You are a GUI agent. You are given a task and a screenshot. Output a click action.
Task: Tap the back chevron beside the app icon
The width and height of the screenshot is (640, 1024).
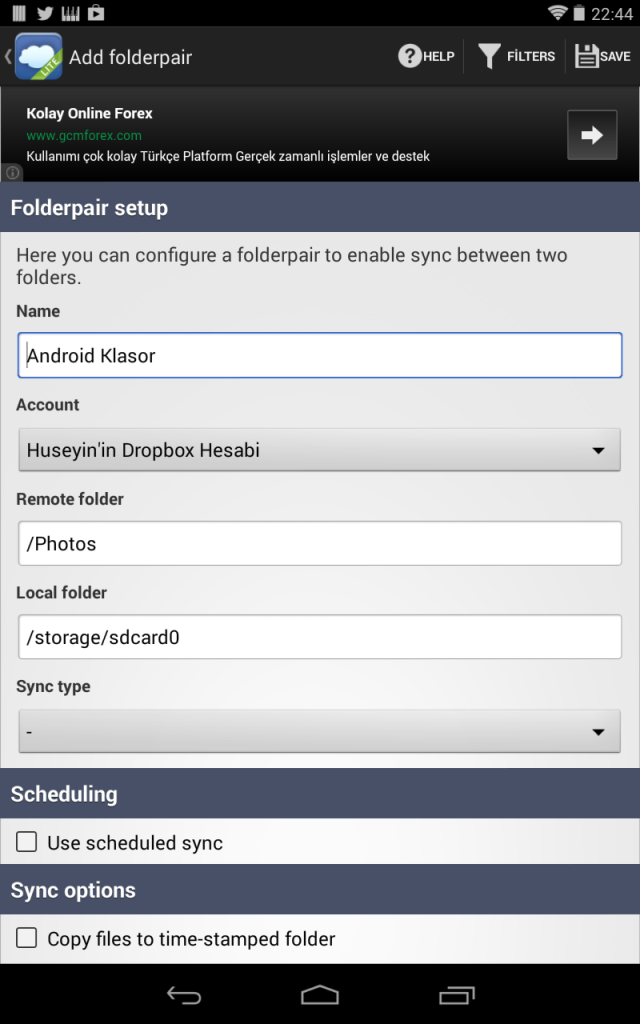(8, 57)
